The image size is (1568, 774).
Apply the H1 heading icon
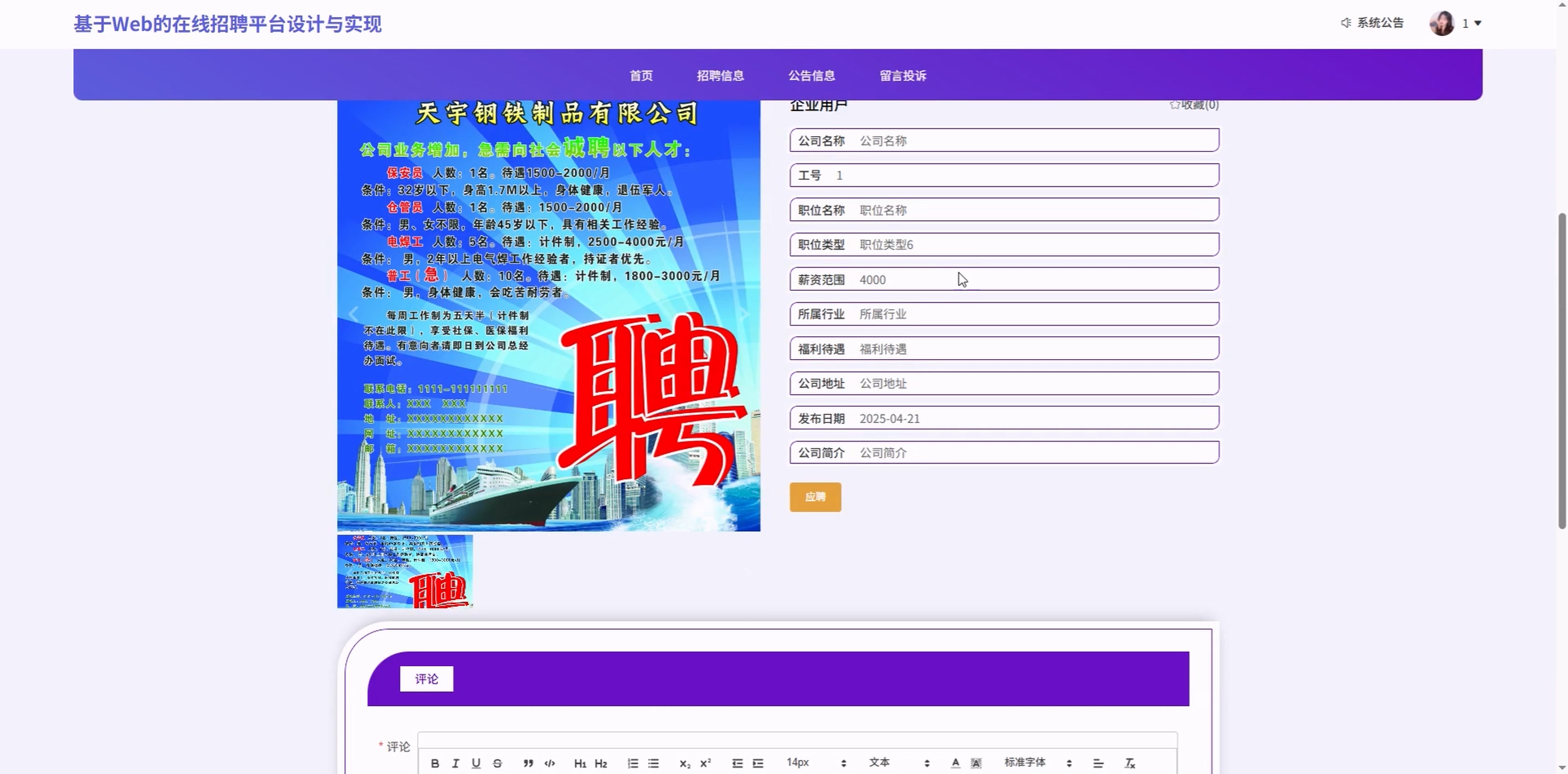coord(580,763)
